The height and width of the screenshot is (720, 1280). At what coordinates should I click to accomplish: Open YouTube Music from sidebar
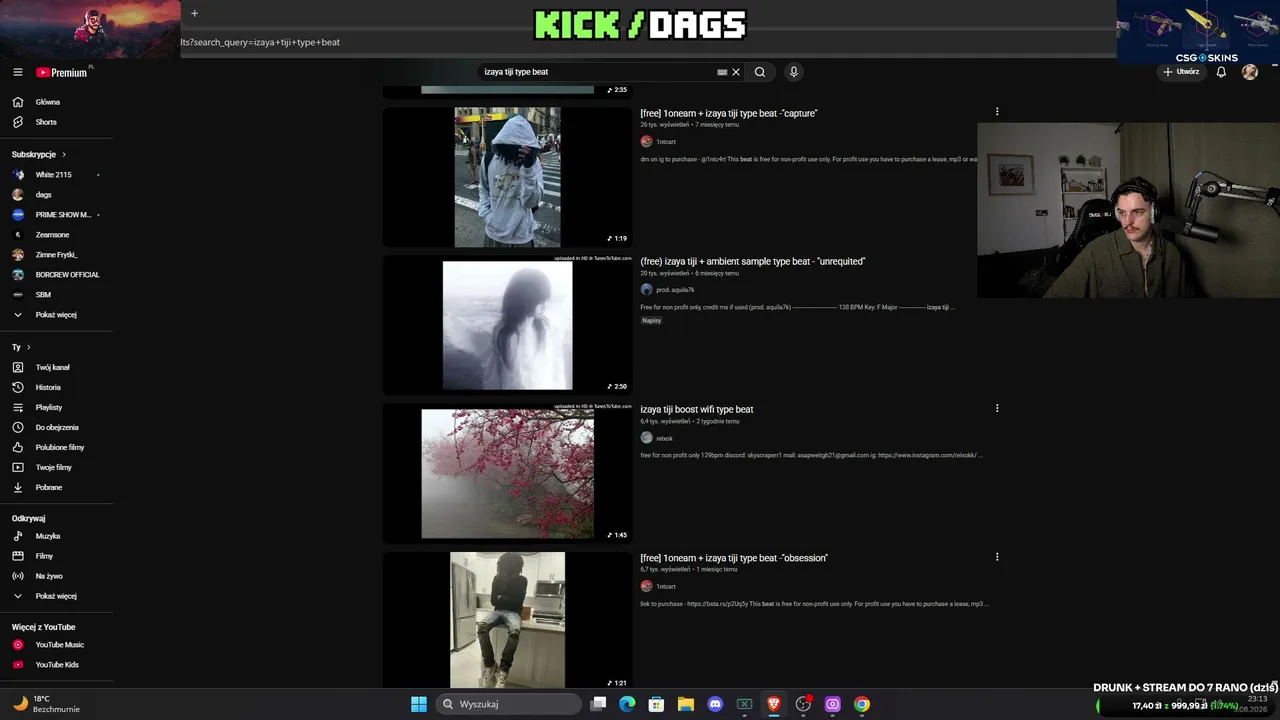(x=59, y=645)
